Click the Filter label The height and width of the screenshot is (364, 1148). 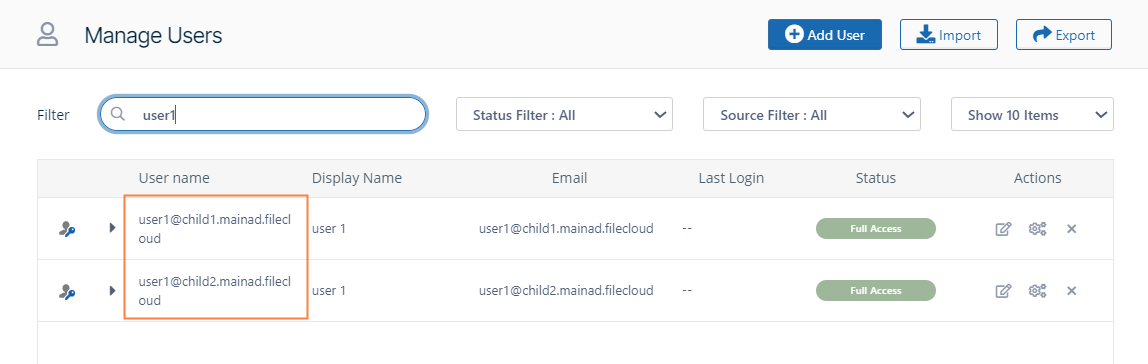pos(53,115)
